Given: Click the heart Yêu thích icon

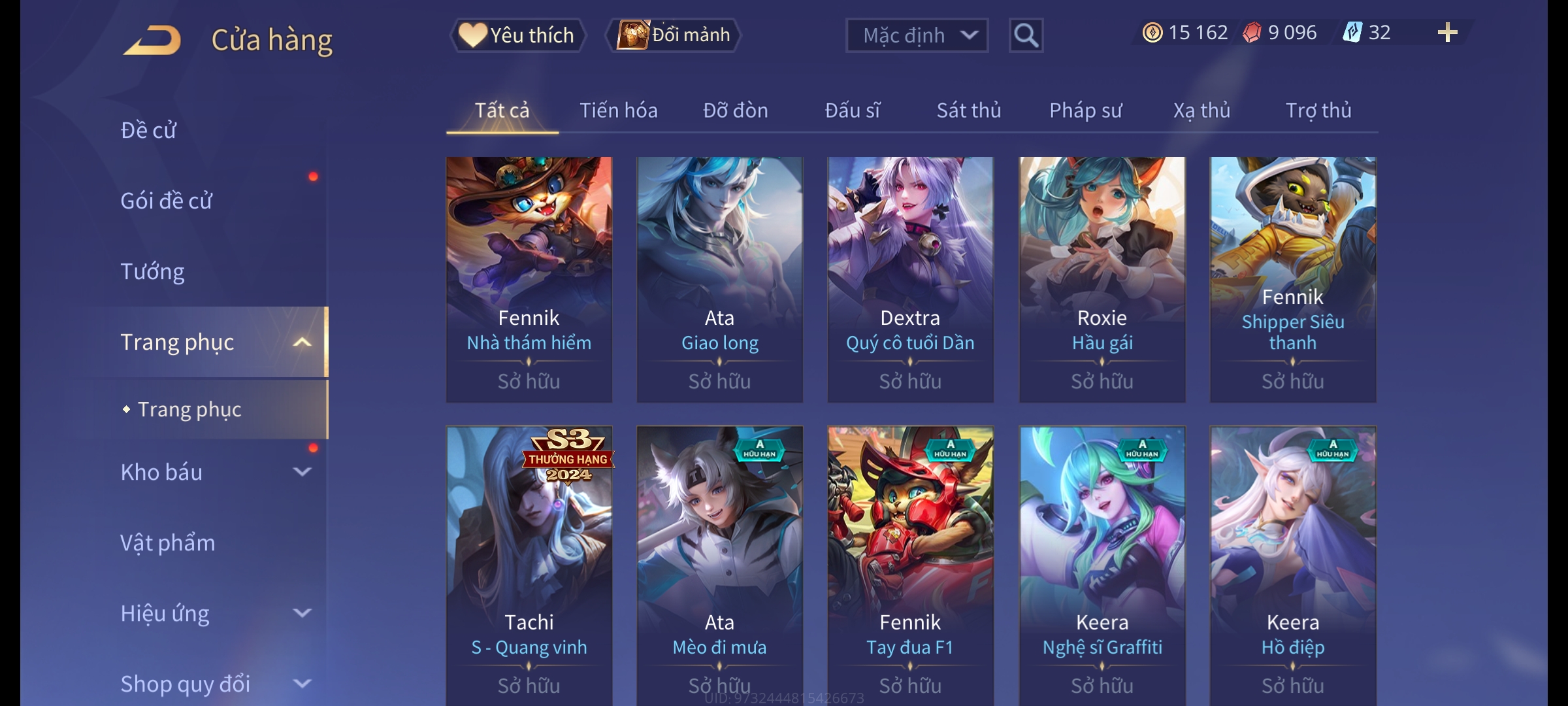Looking at the screenshot, I should tap(472, 35).
